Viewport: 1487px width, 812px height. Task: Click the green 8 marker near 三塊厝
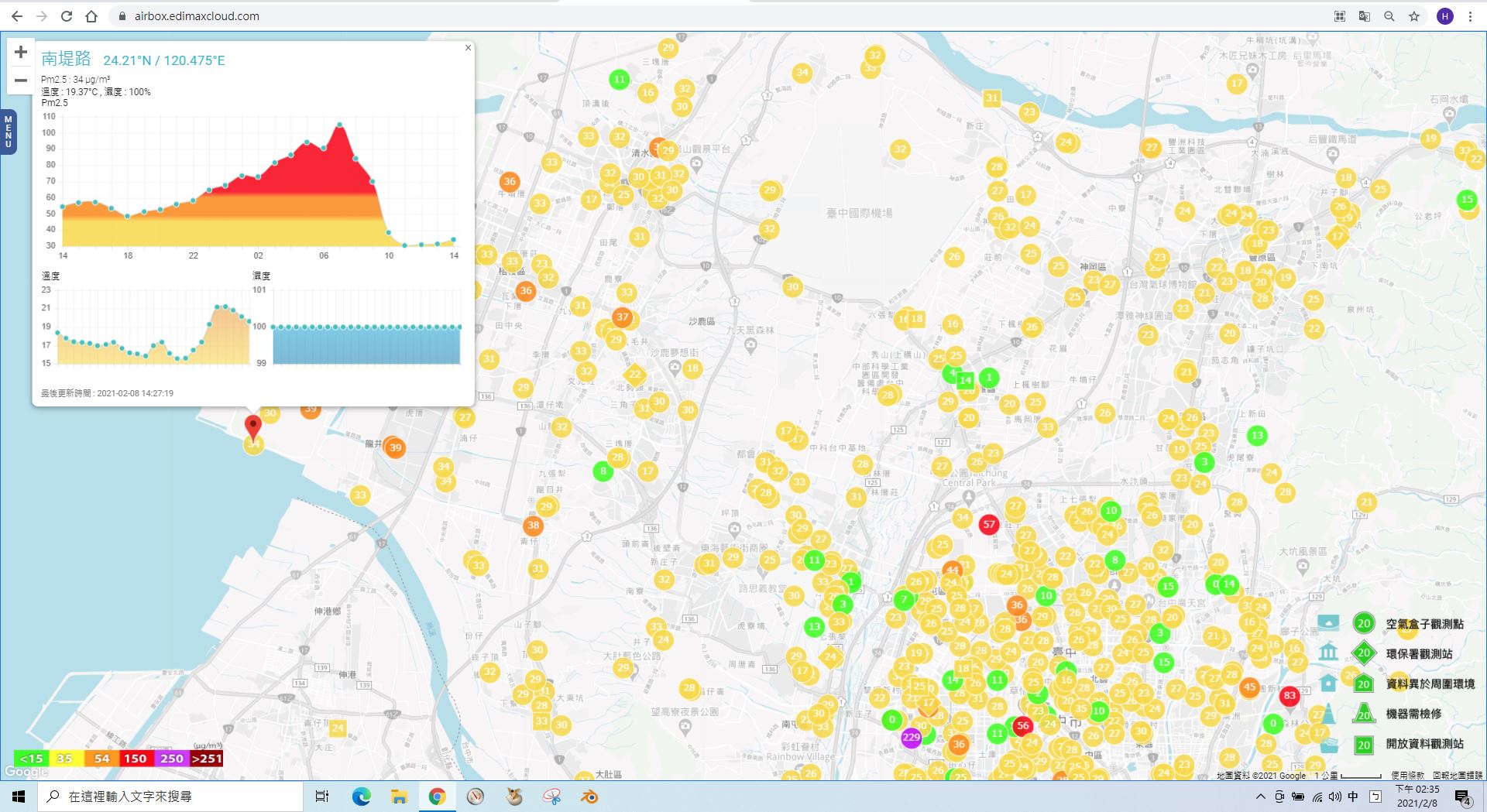603,471
